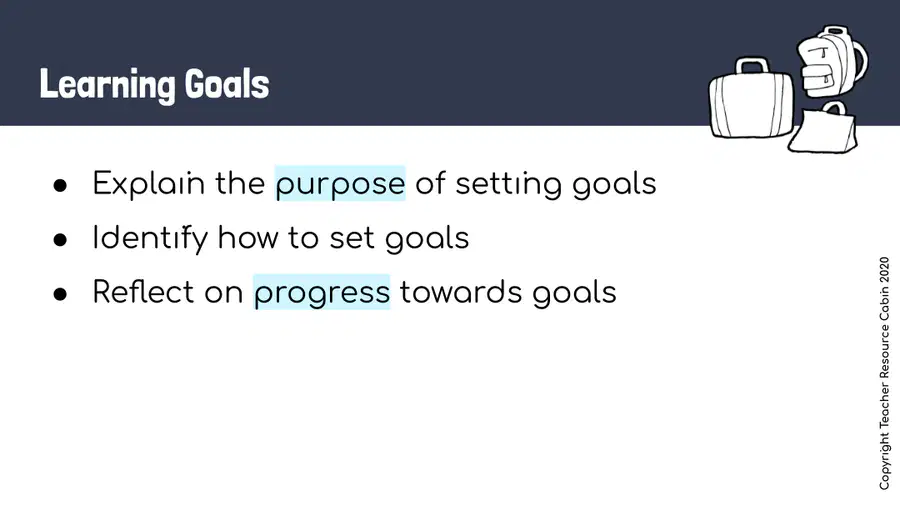This screenshot has width=900, height=506.
Task: Click the word Explain in first bullet
Action: (149, 184)
